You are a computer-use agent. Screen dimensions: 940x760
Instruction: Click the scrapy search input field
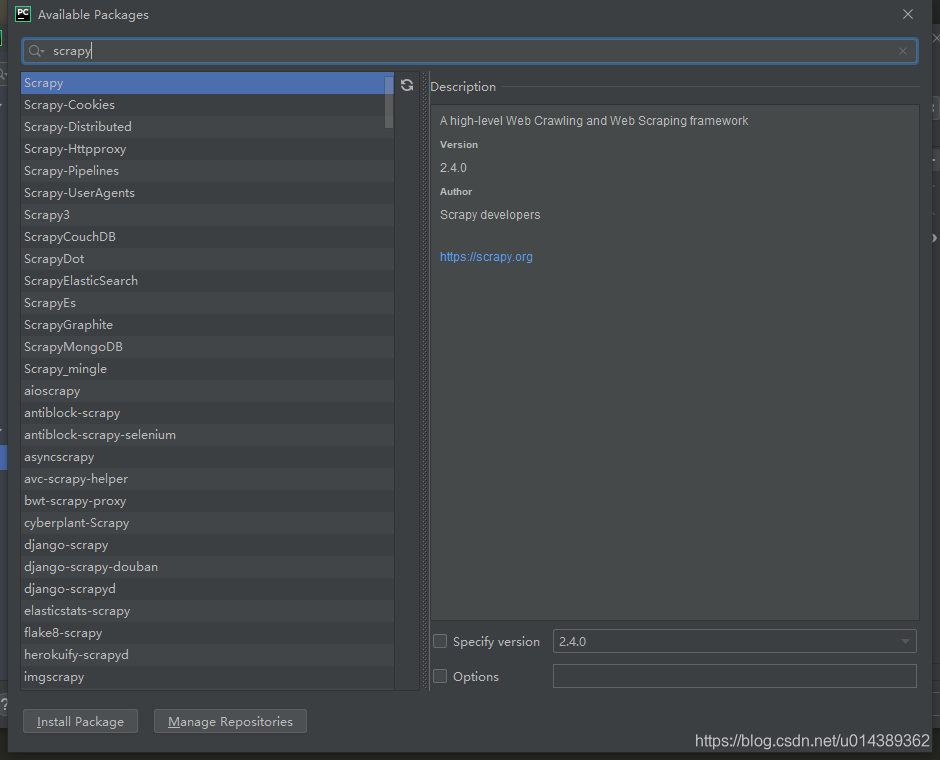[x=470, y=51]
